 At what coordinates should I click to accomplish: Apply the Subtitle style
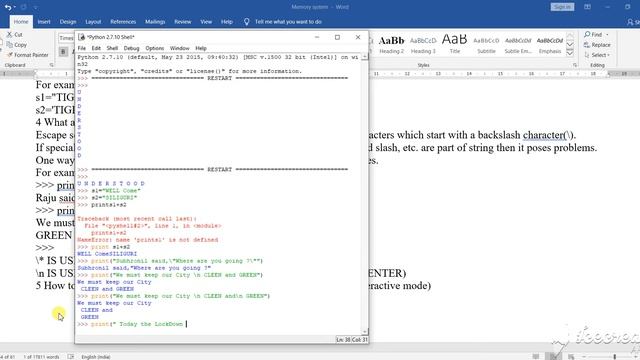[486, 45]
